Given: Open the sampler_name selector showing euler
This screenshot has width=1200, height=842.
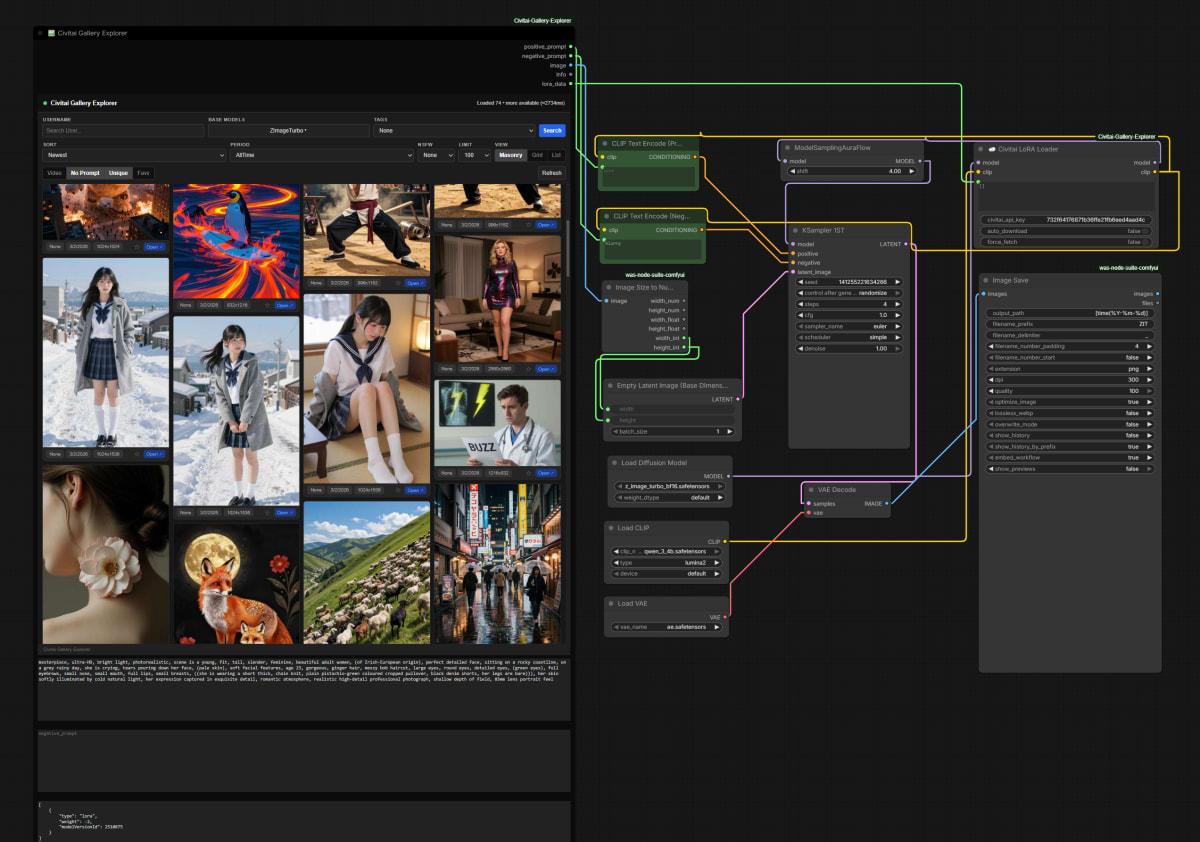Looking at the screenshot, I should coord(850,327).
